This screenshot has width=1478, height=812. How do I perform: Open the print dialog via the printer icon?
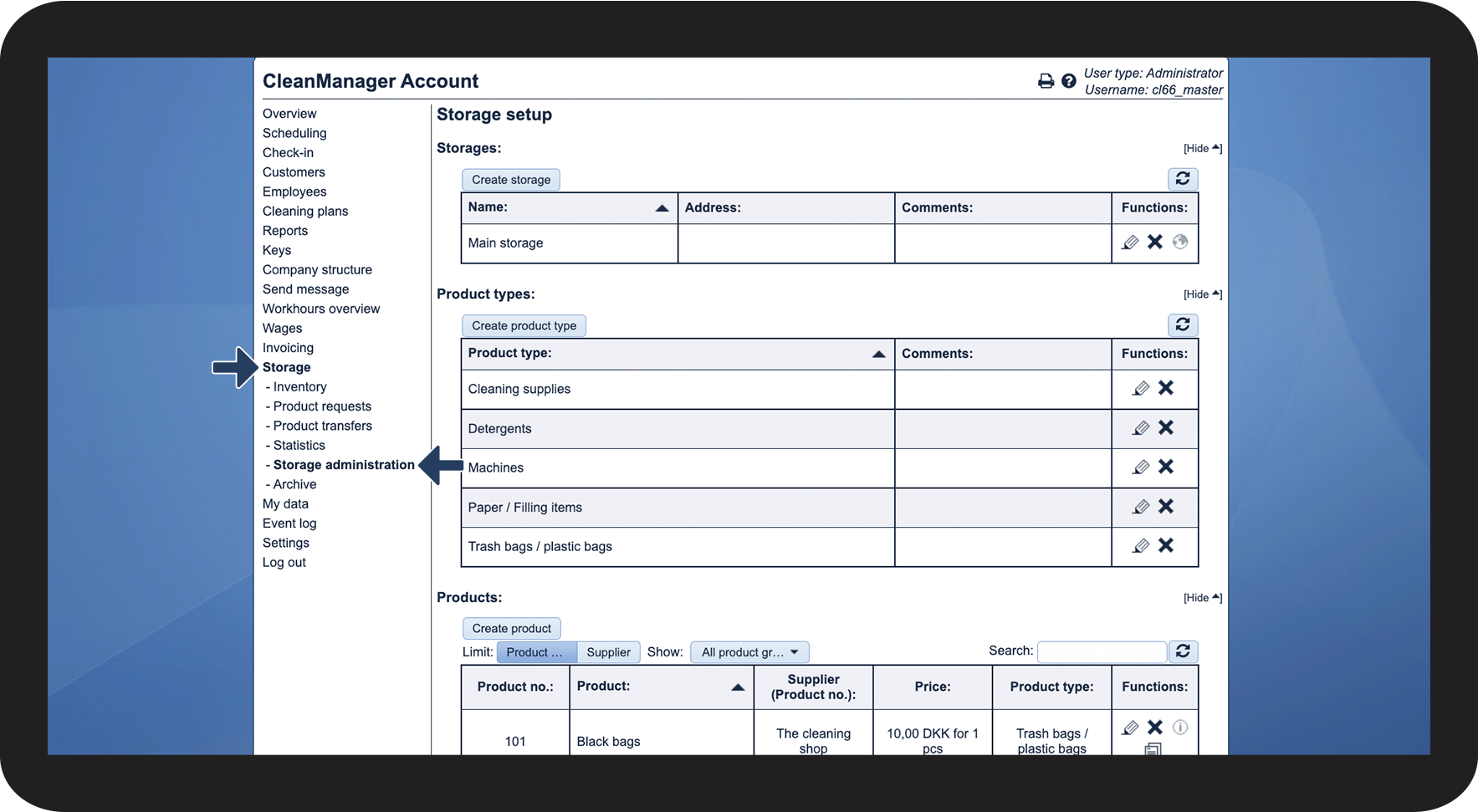pyautogui.click(x=1046, y=80)
